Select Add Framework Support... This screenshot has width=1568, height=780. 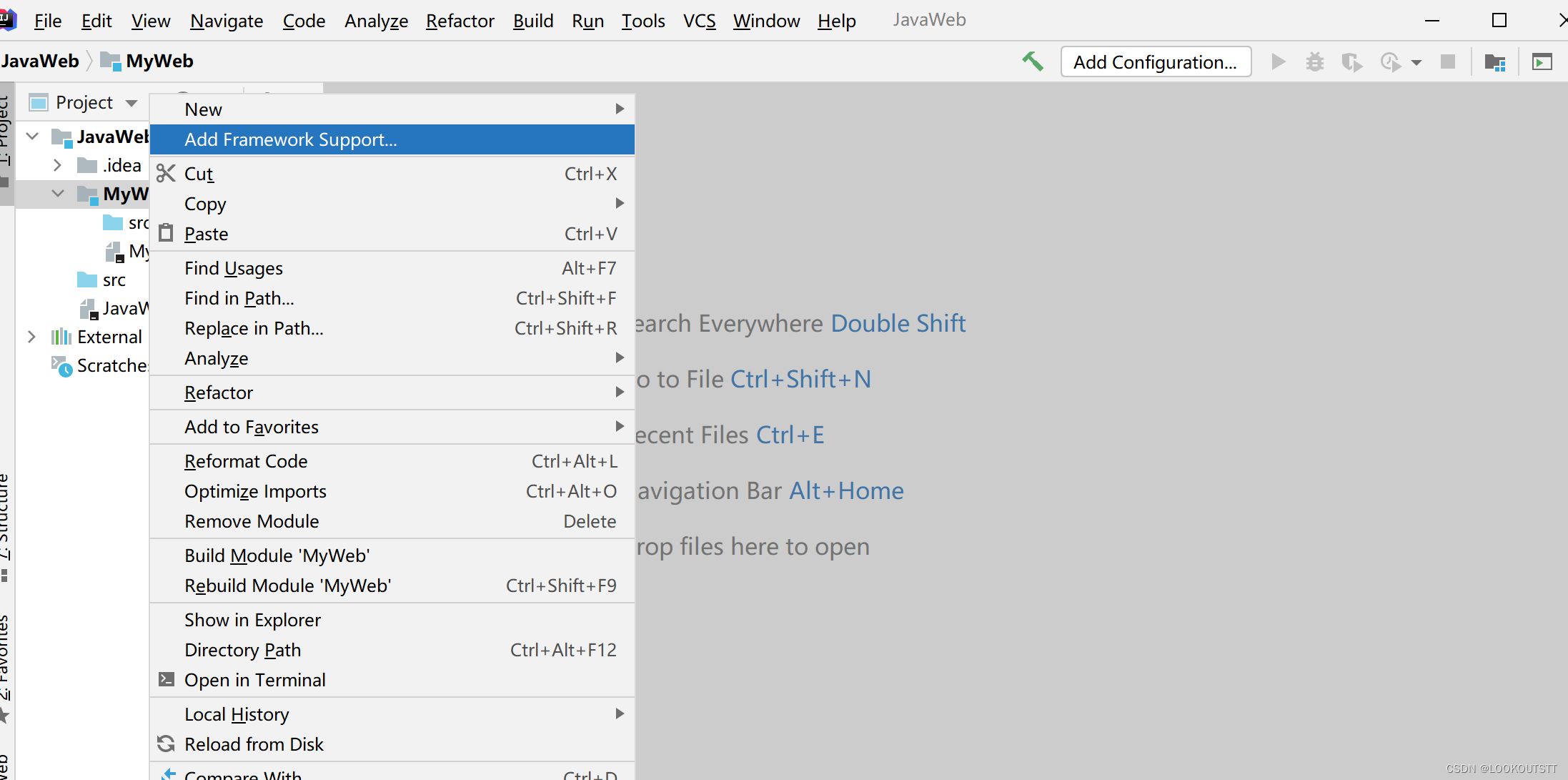(x=392, y=139)
